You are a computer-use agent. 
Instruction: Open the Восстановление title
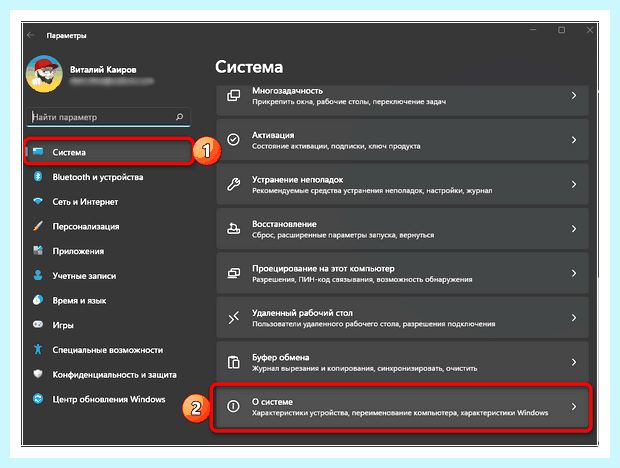[284, 224]
